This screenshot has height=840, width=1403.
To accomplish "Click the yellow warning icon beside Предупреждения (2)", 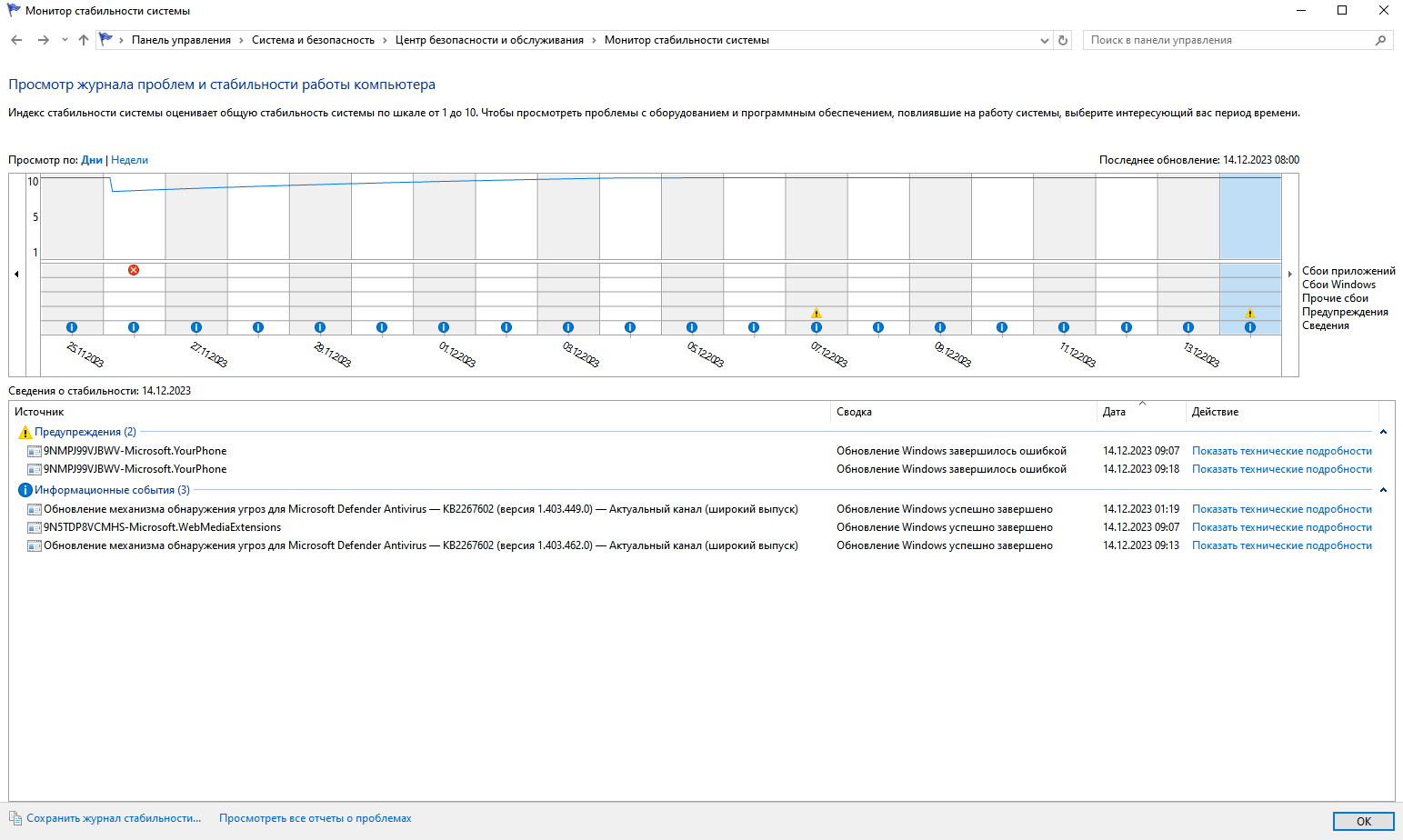I will [x=25, y=432].
